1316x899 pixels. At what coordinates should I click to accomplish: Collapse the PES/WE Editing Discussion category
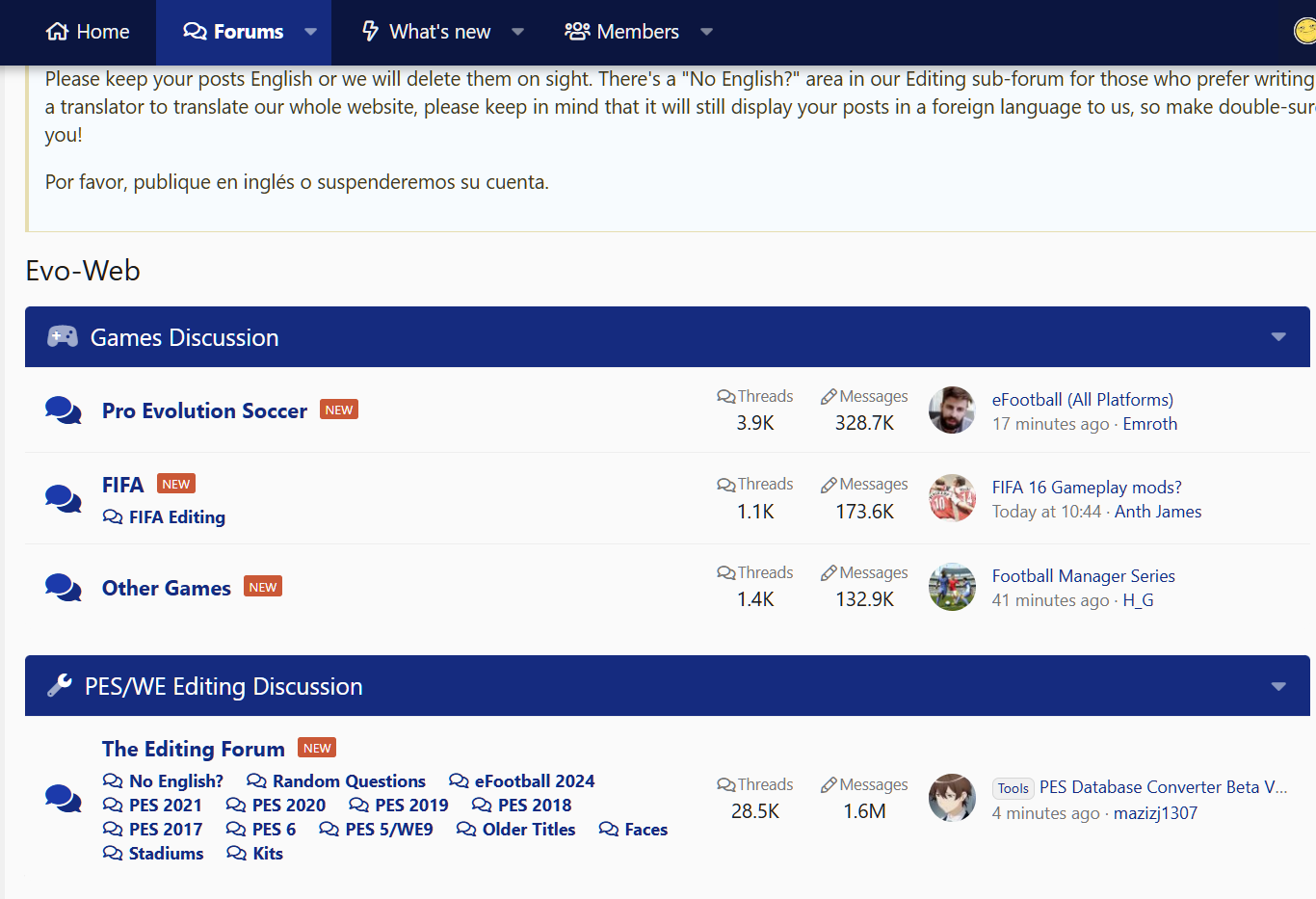1278,686
